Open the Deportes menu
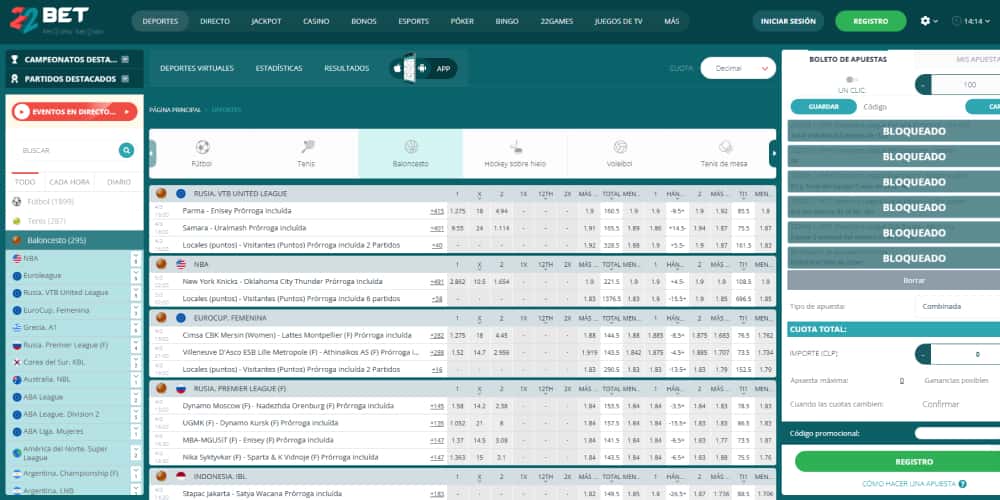 point(160,21)
